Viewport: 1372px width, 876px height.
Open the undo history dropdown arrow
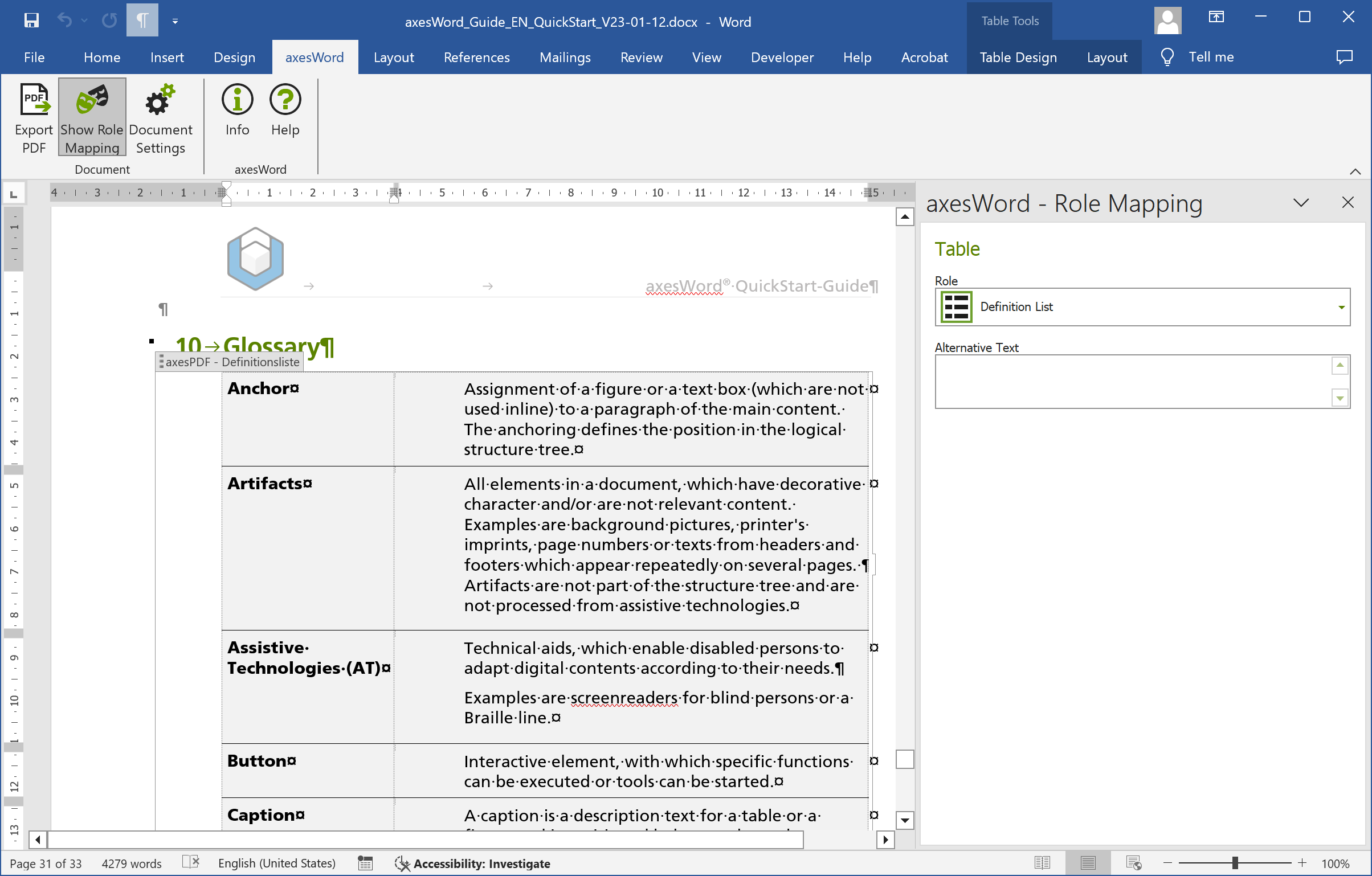pos(85,21)
